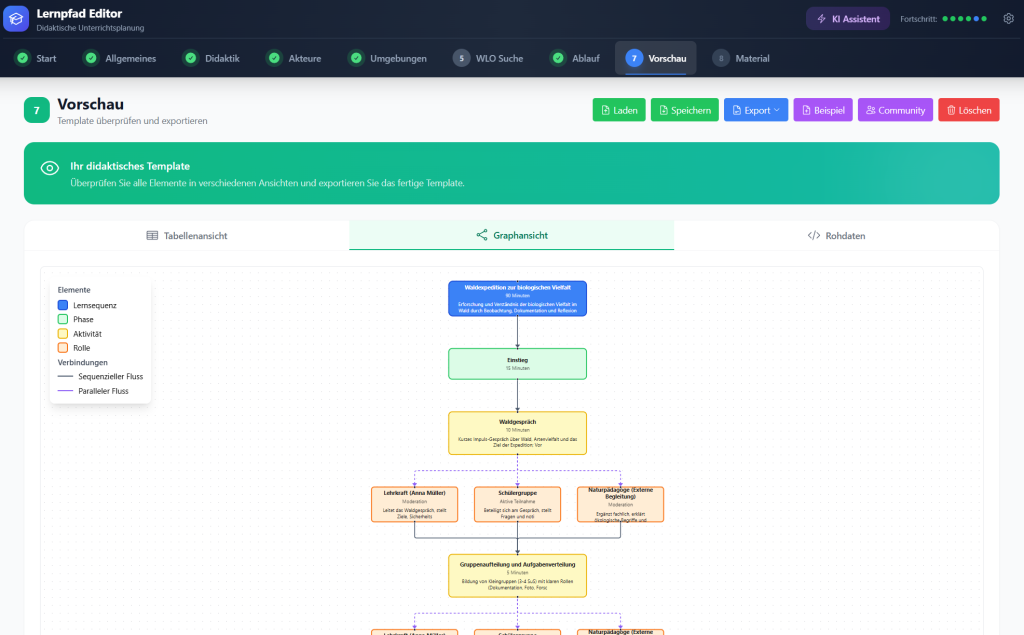
Task: Select the Gruppenaufteilung und Aufgabenverteilung node
Action: coord(517,576)
